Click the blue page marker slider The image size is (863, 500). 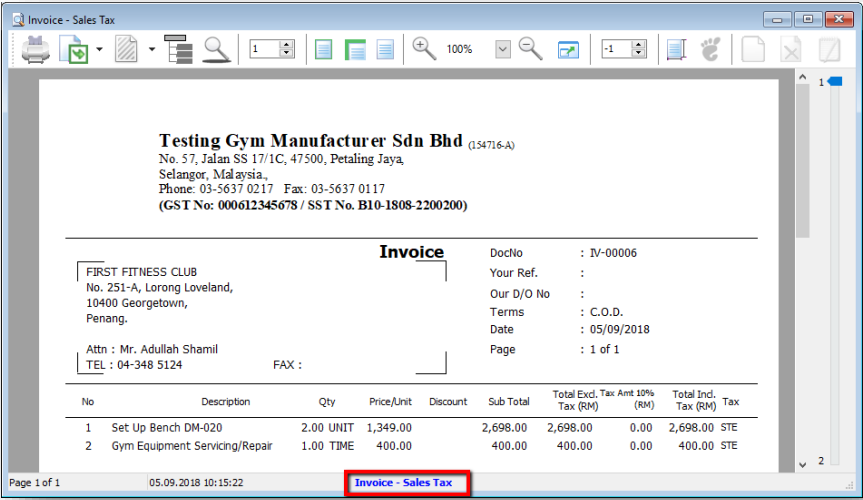(835, 81)
